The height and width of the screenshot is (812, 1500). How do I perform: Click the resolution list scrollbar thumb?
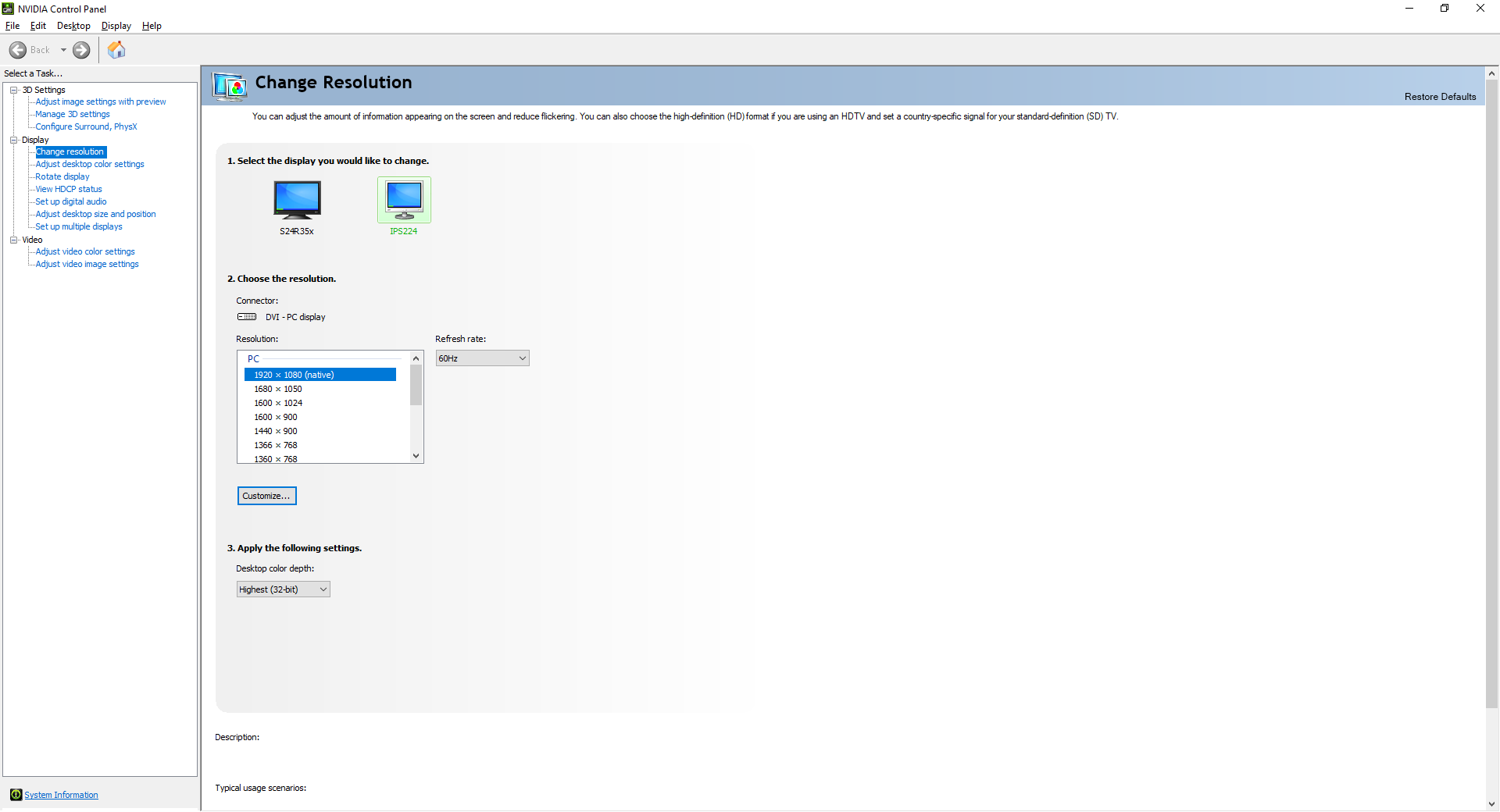pos(416,385)
